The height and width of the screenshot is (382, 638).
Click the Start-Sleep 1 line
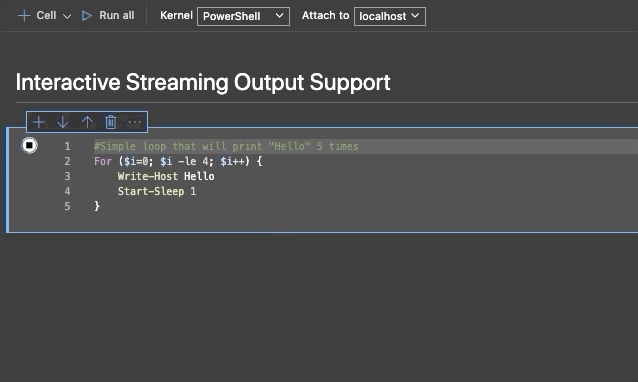click(x=157, y=192)
